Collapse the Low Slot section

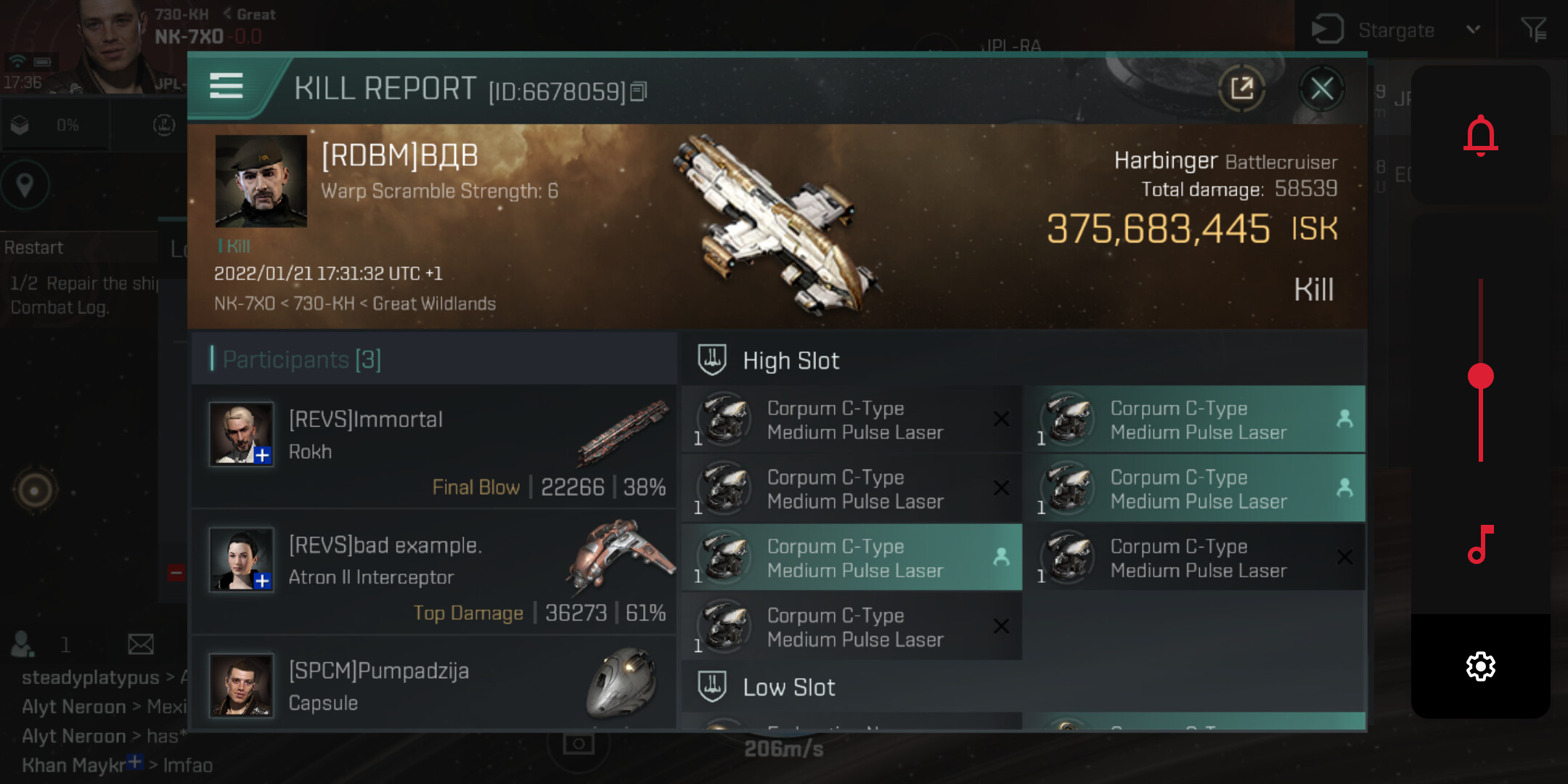788,687
